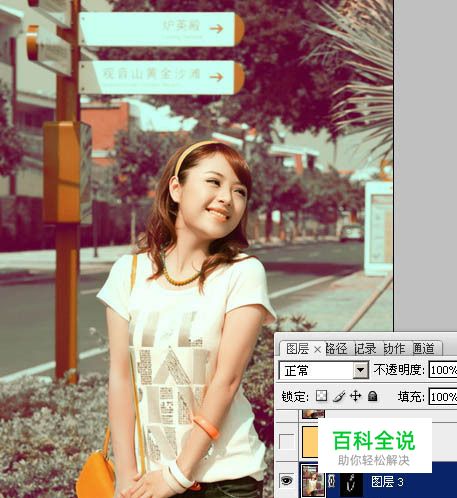Close the 图层 tab with its X
Viewport: 457px width, 498px height.
[x=318, y=350]
